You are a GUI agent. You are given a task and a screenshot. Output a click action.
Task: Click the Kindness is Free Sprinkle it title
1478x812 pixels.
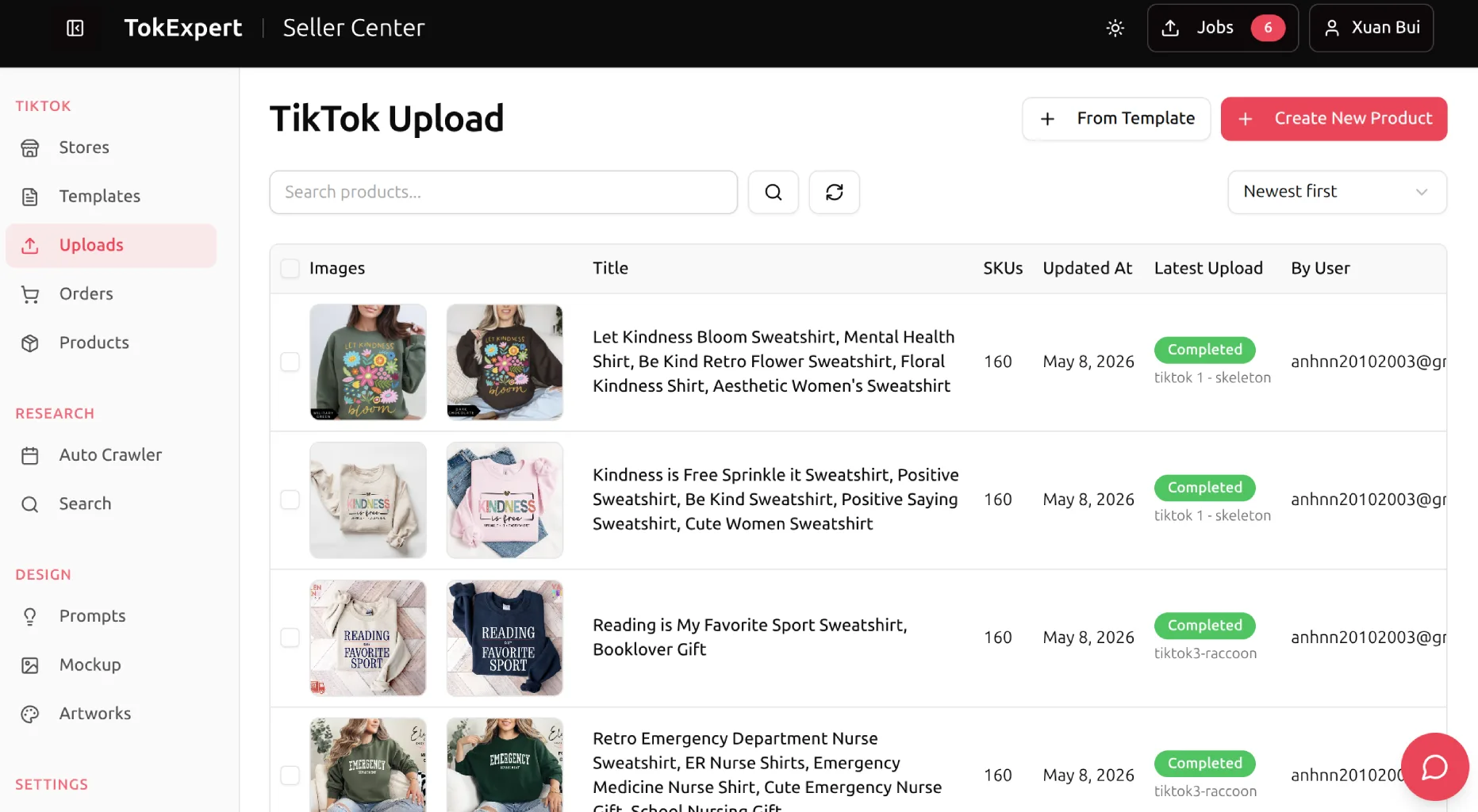point(775,500)
